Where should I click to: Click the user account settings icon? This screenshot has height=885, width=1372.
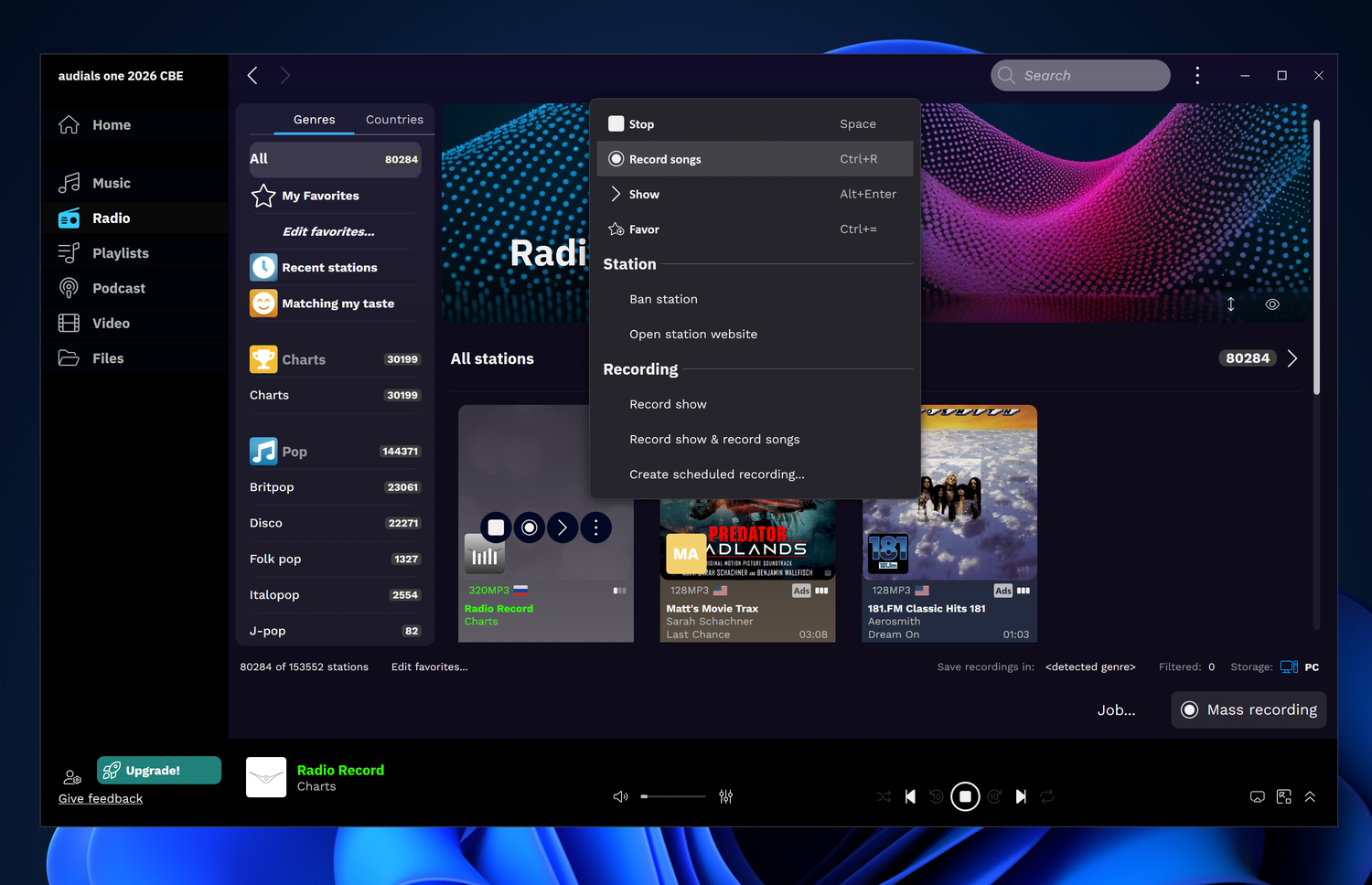click(72, 777)
